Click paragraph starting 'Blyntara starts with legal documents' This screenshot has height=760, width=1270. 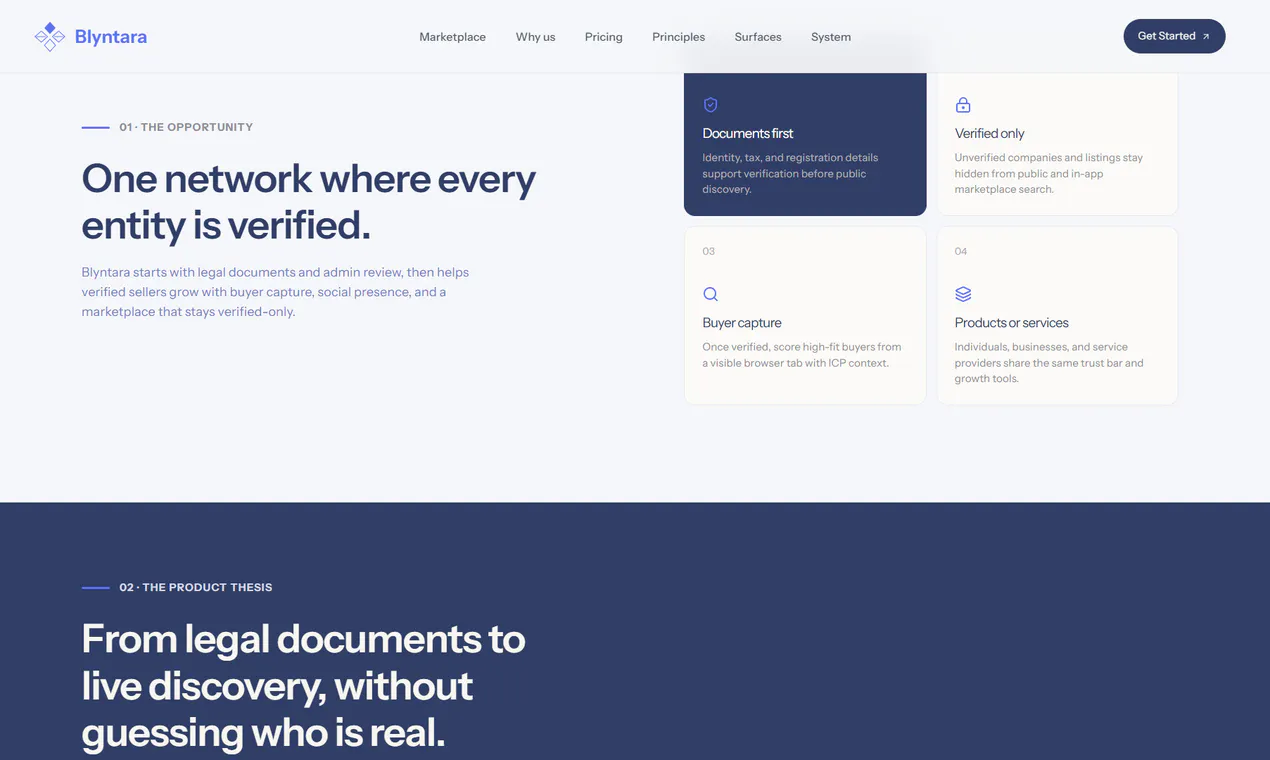275,292
